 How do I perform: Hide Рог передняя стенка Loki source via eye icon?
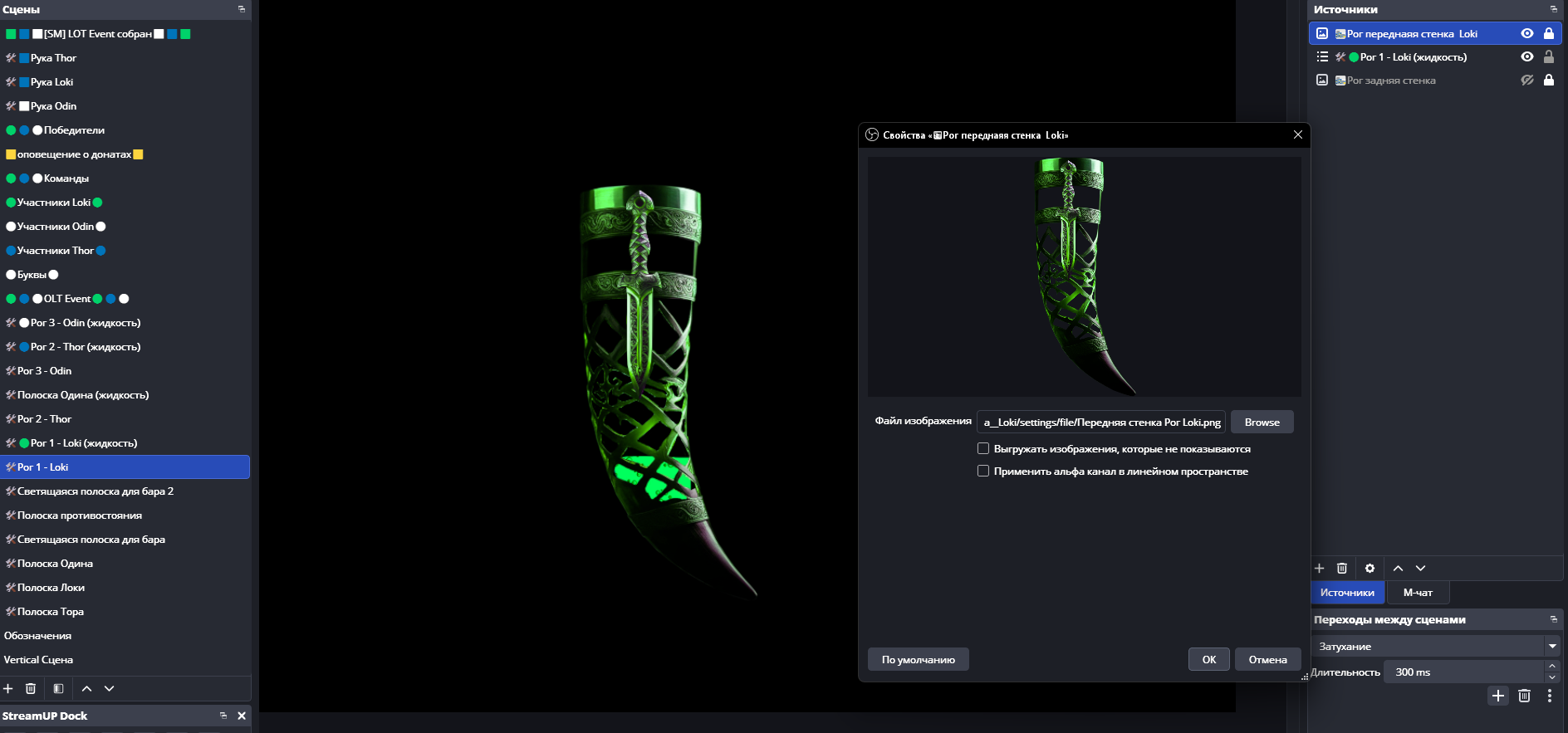pos(1526,34)
